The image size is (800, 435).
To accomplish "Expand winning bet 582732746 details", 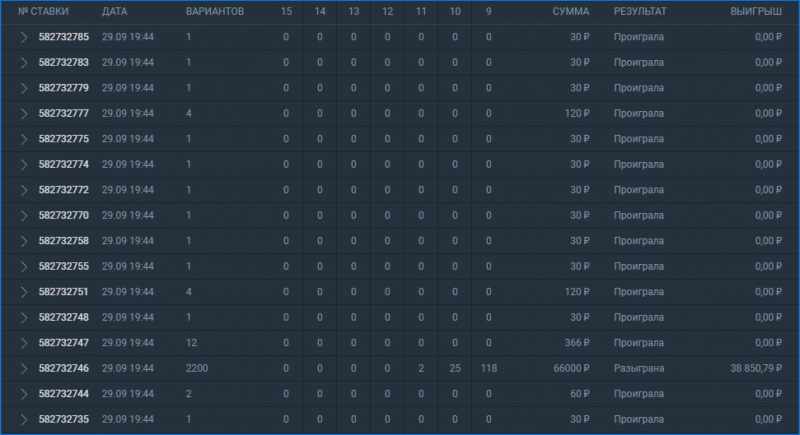I will pos(23,369).
